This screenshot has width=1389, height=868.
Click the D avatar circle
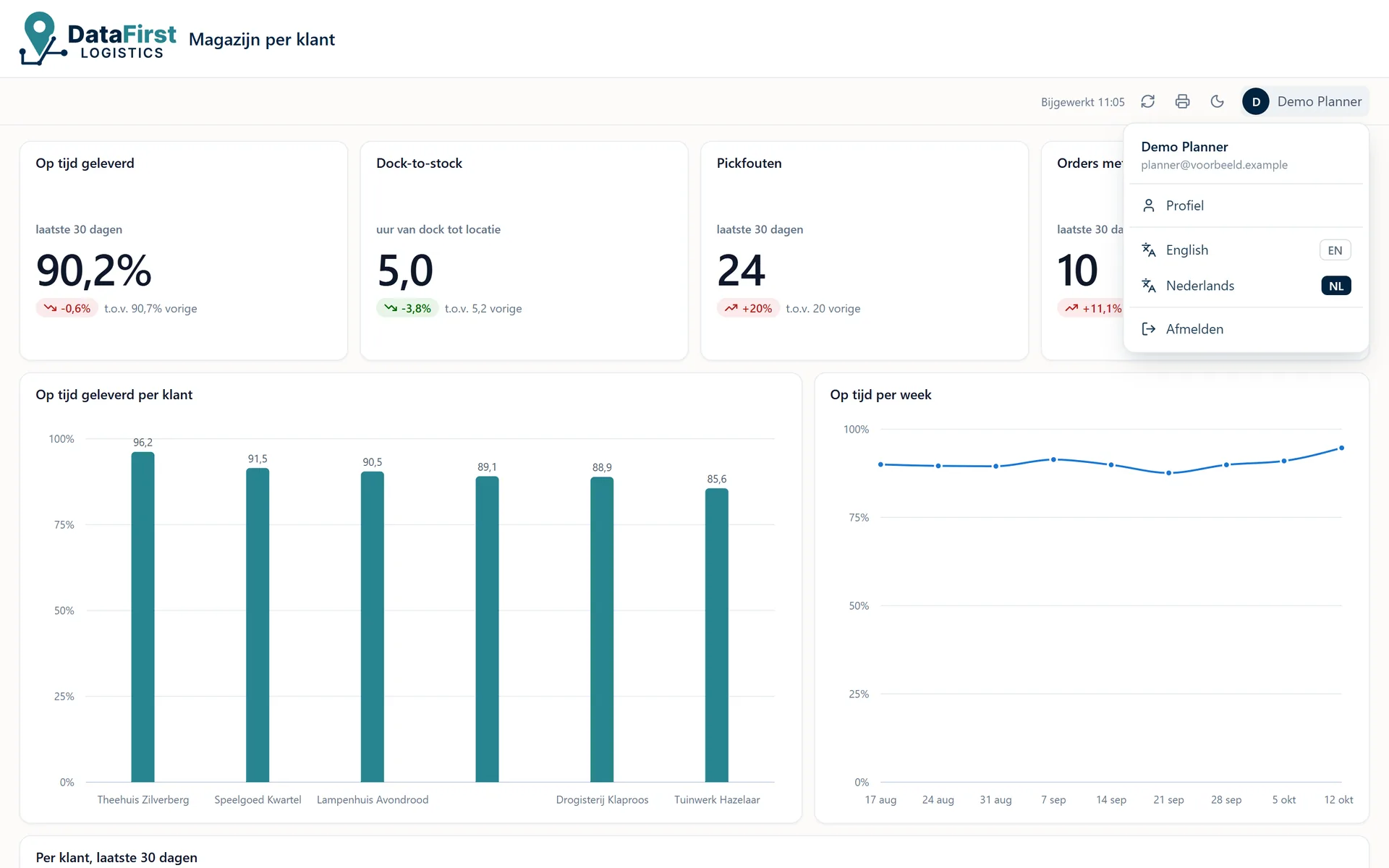pyautogui.click(x=1256, y=102)
